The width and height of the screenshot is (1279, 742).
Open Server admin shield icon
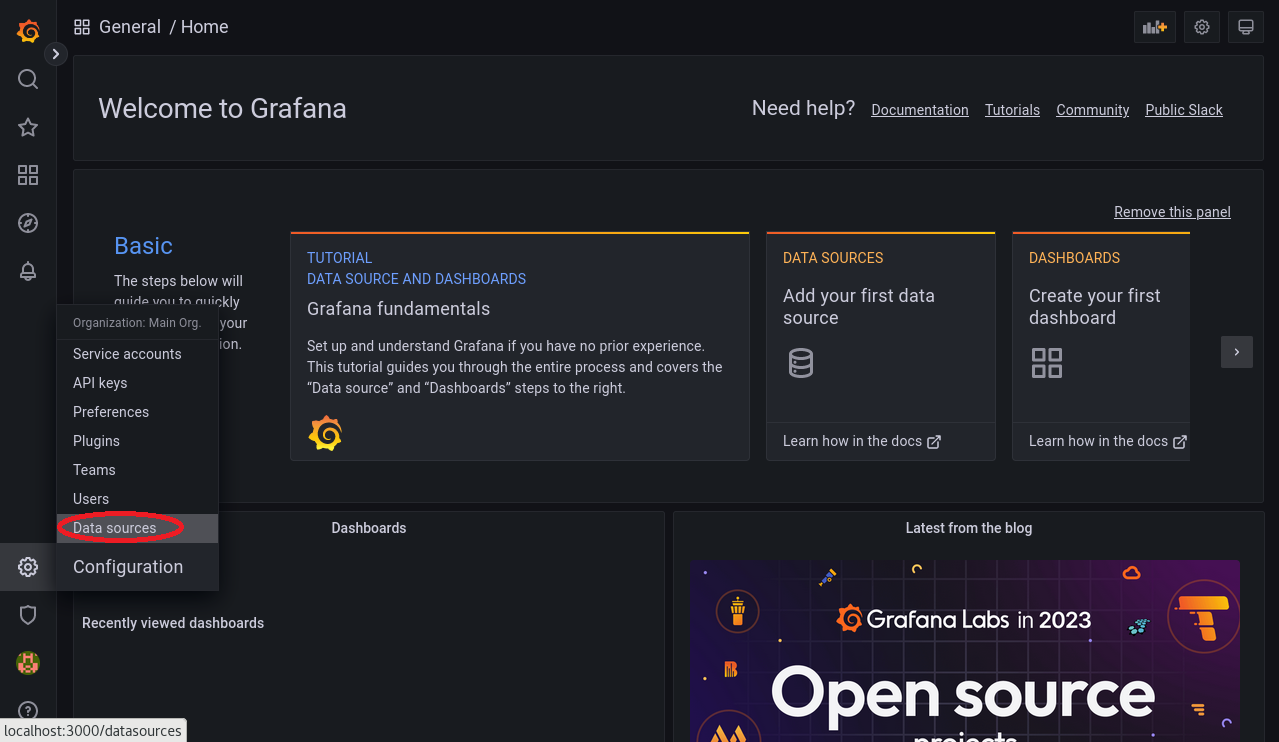coord(28,615)
